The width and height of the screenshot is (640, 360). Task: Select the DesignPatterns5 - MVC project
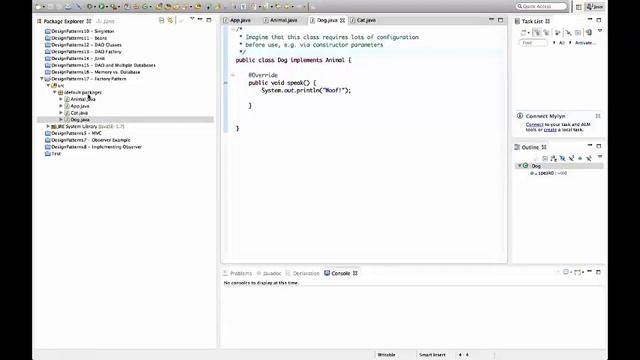(73, 133)
